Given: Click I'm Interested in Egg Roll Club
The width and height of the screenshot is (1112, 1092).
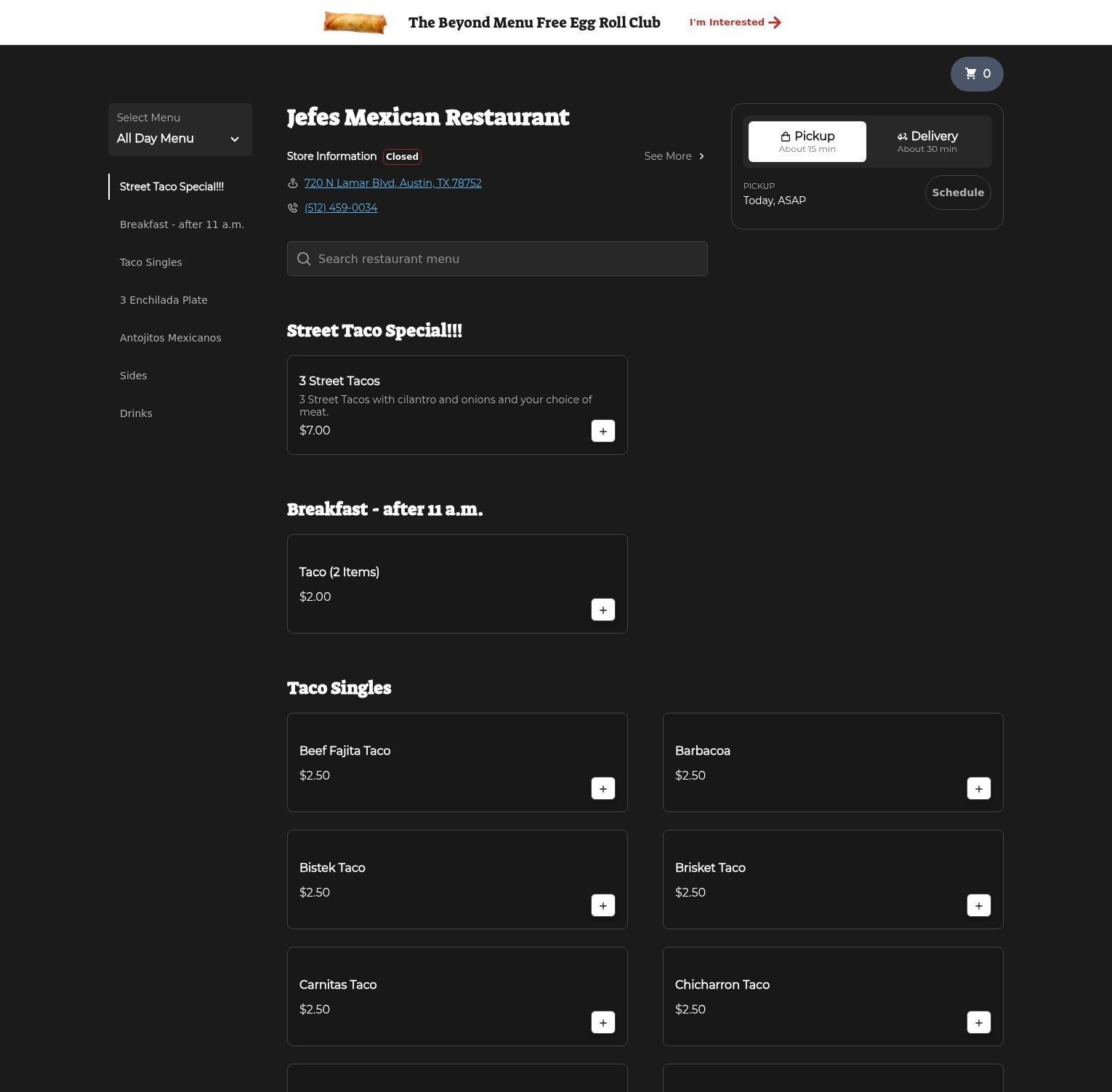Looking at the screenshot, I should tap(735, 23).
